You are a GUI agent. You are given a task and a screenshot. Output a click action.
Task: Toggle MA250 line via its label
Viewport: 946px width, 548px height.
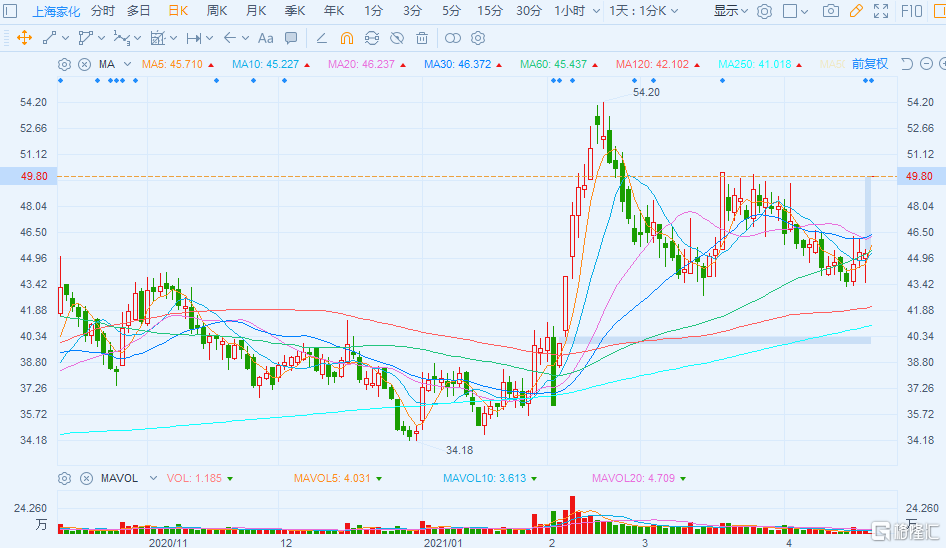click(755, 64)
